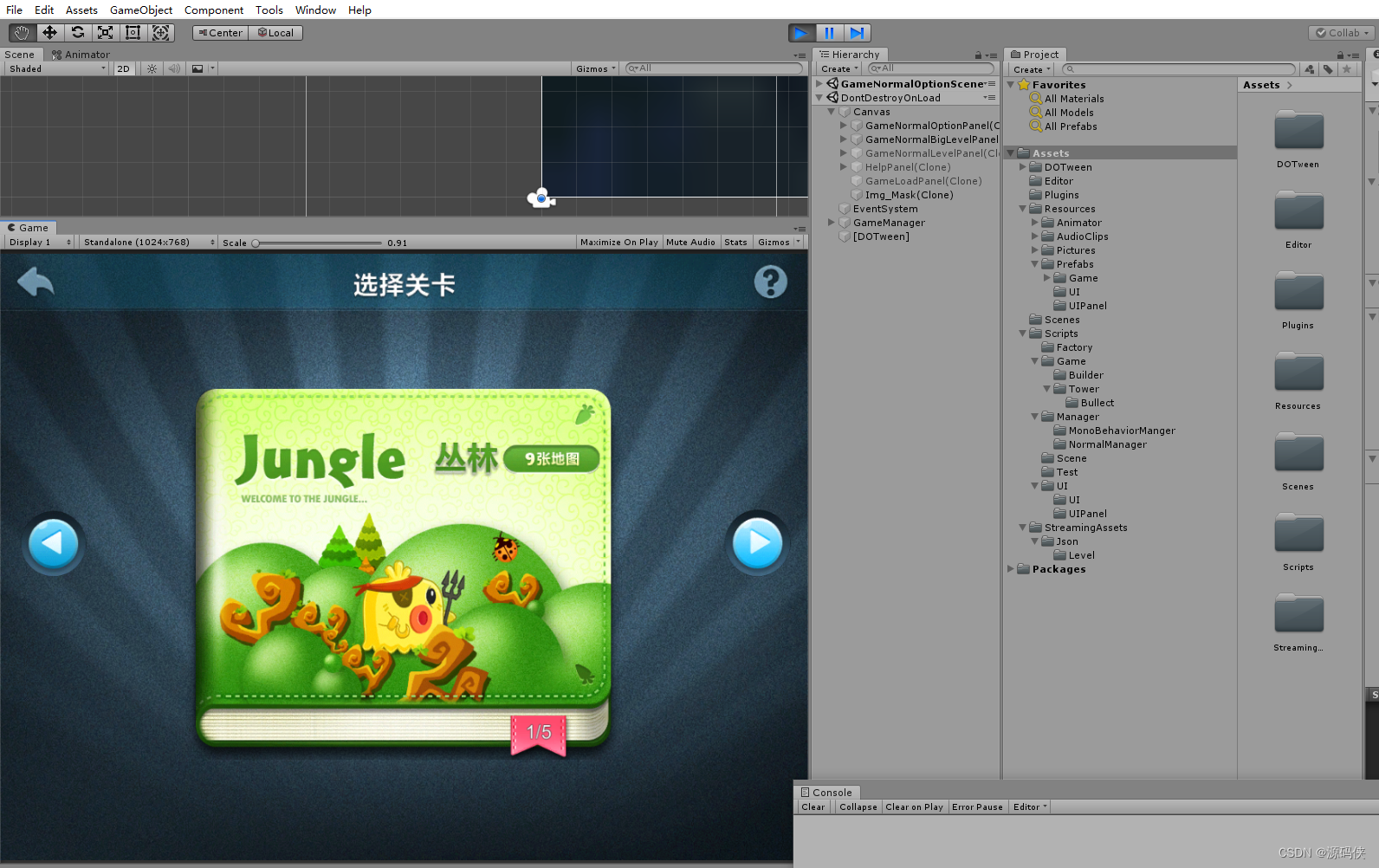Open Console Editor dropdown
Screen dimensions: 1379x868
coord(1030,807)
